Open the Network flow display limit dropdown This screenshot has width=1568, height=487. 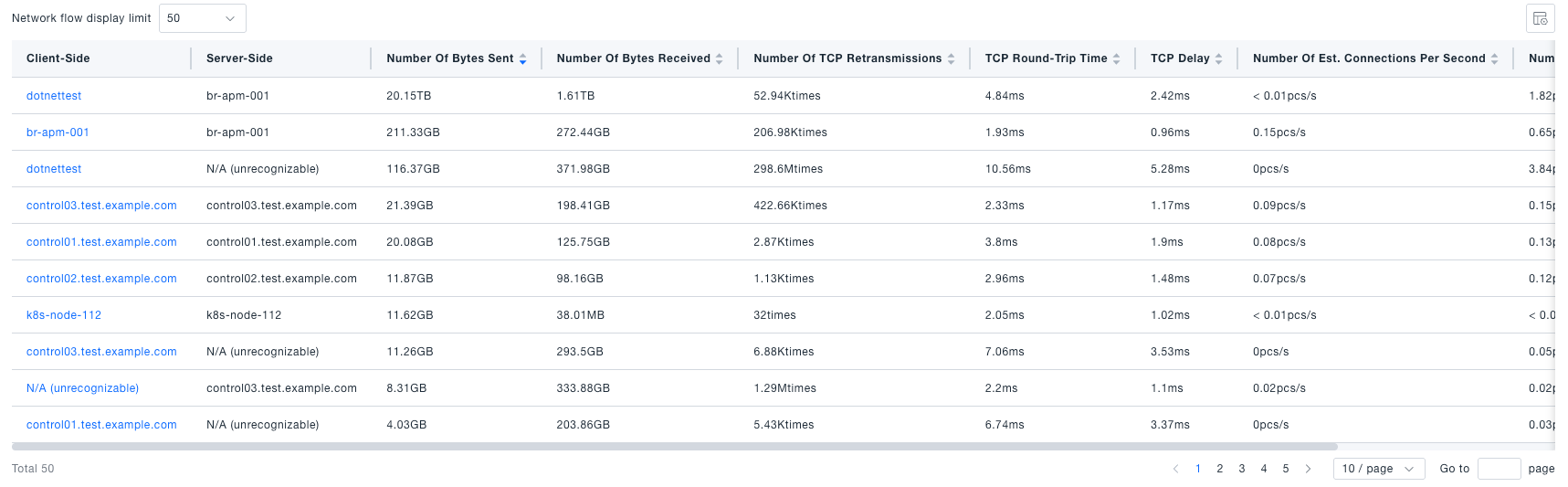pyautogui.click(x=202, y=18)
